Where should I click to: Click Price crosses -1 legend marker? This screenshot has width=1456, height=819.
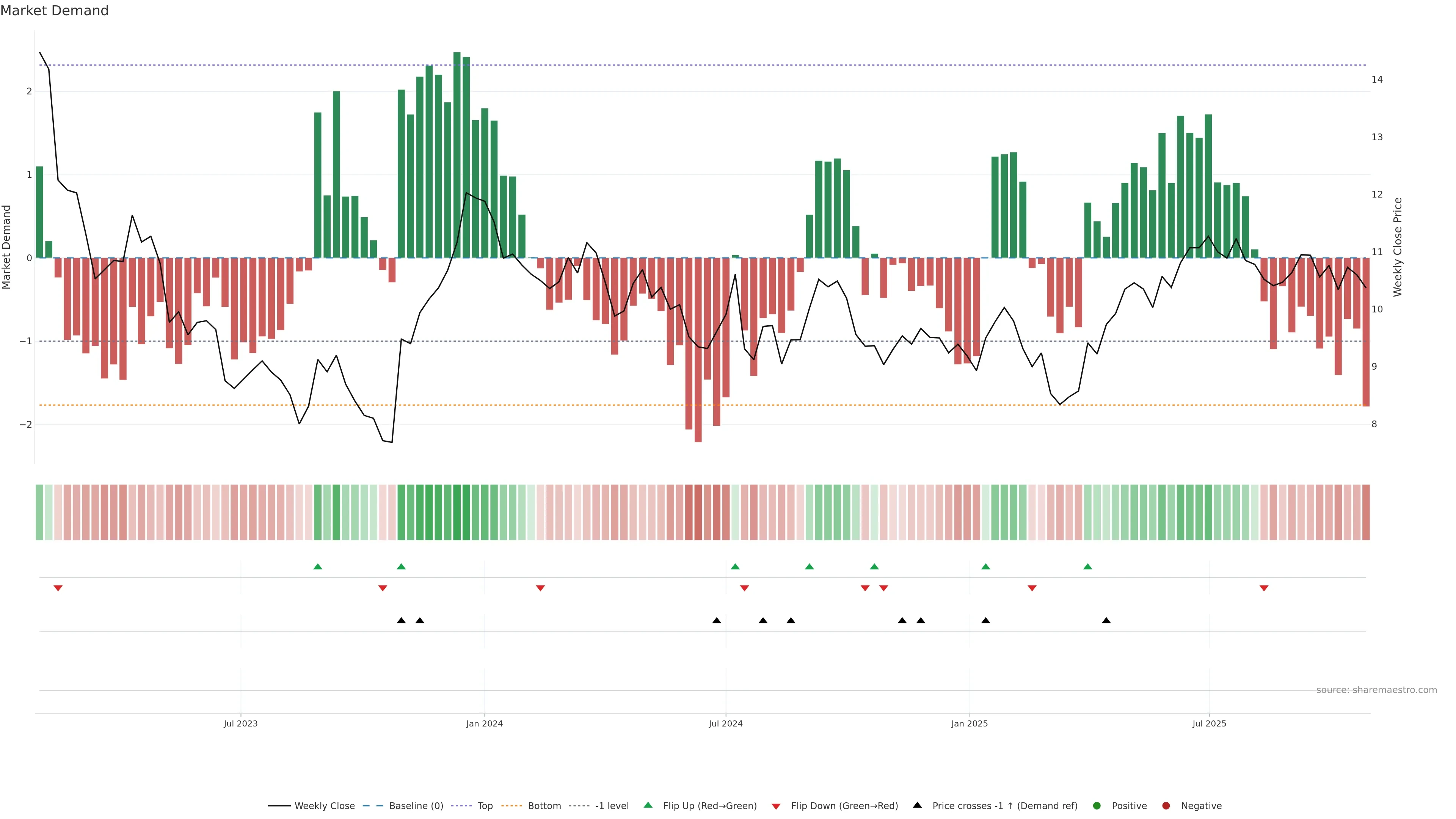[917, 805]
